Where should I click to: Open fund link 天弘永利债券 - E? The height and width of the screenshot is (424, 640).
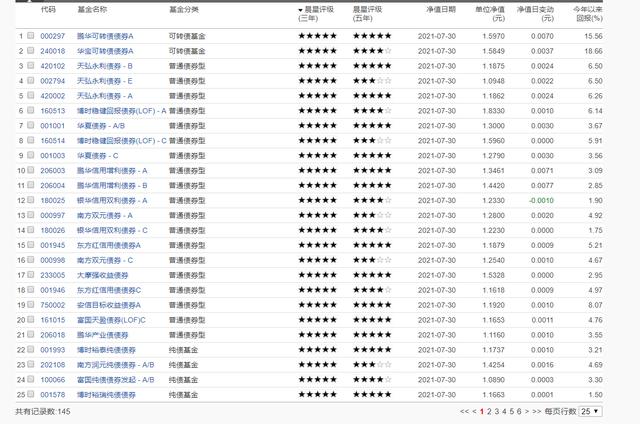click(x=104, y=81)
